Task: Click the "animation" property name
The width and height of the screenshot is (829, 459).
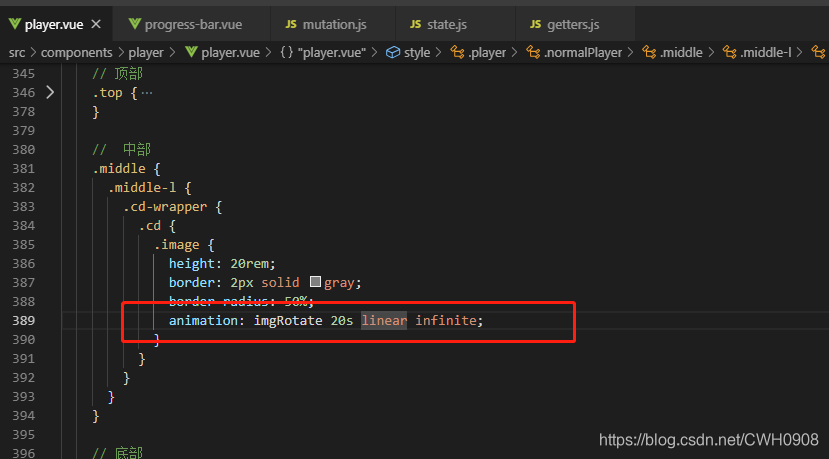Action: tap(203, 320)
